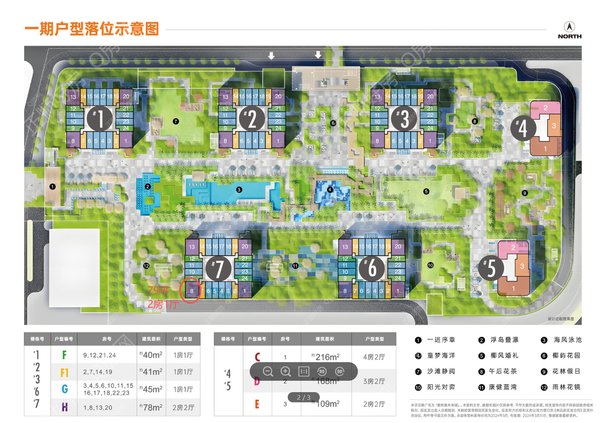This screenshot has width=600, height=423.
Task: Click the 216m² area cell
Action: click(326, 357)
